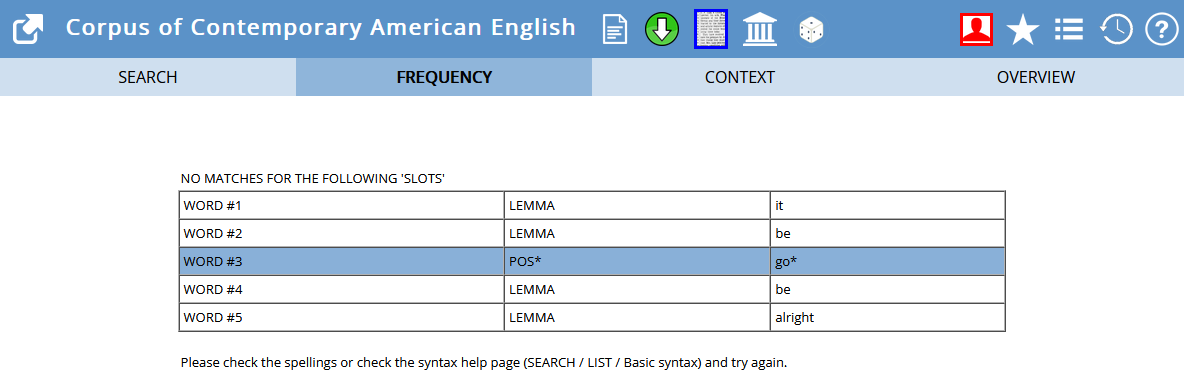Open the document page icon

pos(615,29)
